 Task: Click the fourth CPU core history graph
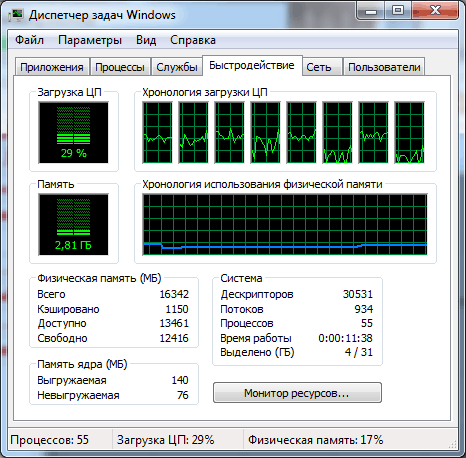coord(265,132)
